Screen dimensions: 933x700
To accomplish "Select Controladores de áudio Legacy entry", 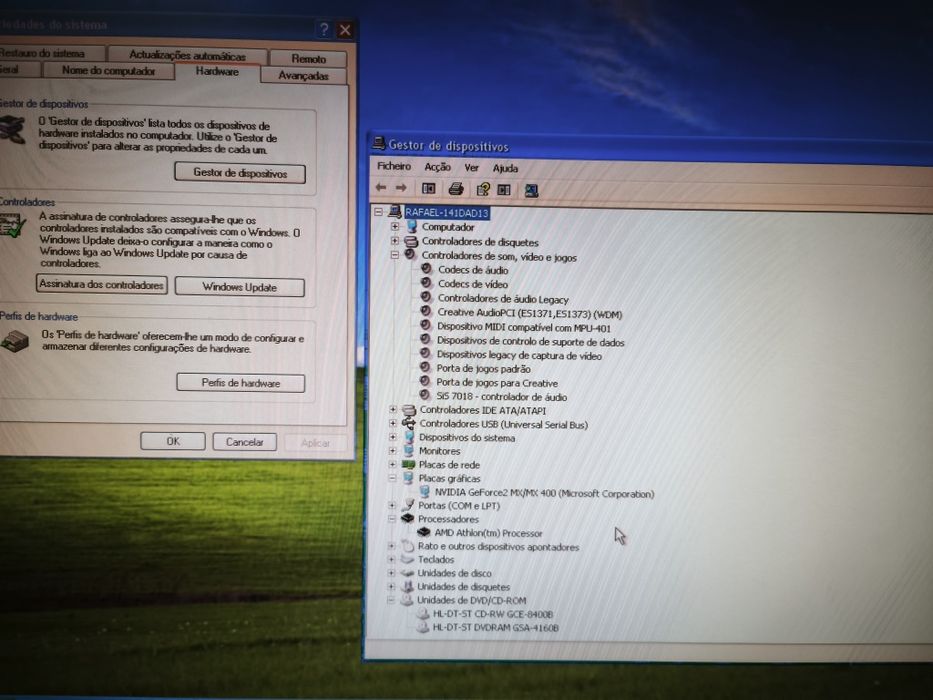I will 503,299.
